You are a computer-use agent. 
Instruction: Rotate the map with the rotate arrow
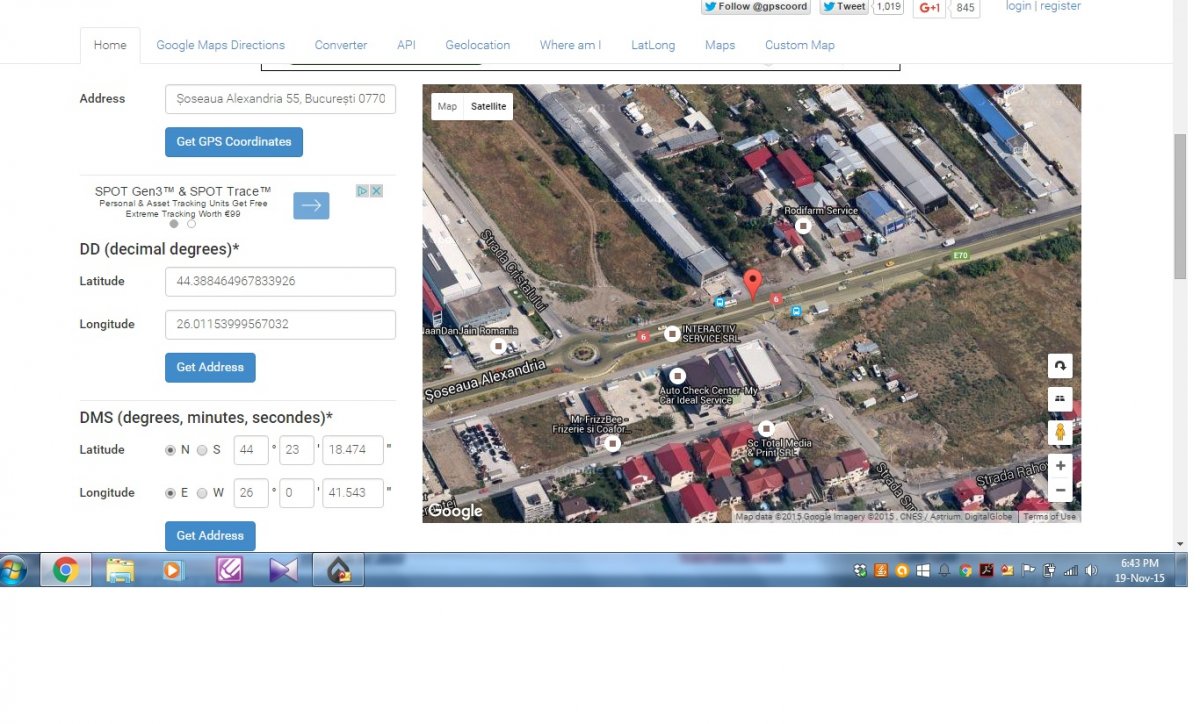[1060, 366]
